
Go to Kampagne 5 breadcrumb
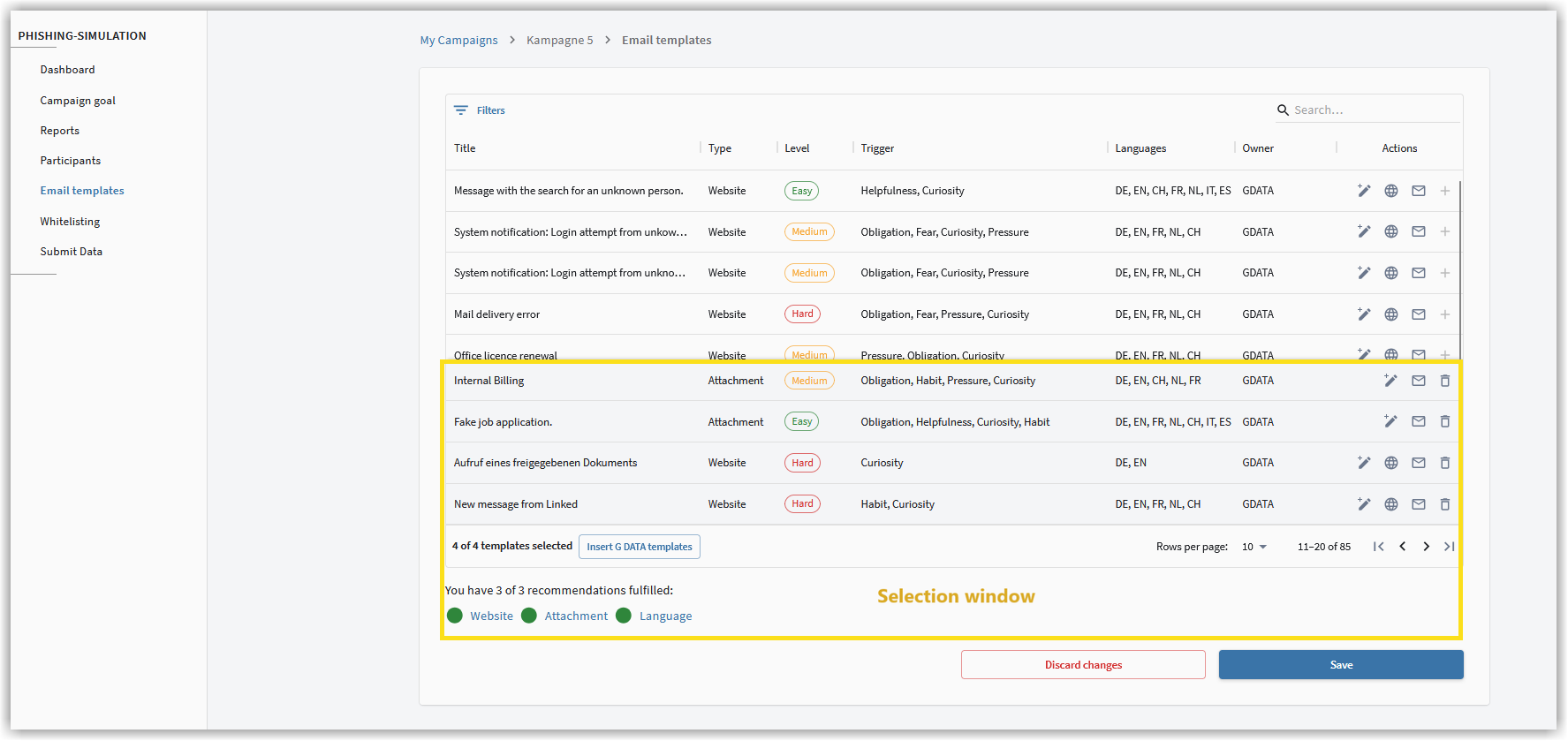[560, 41]
